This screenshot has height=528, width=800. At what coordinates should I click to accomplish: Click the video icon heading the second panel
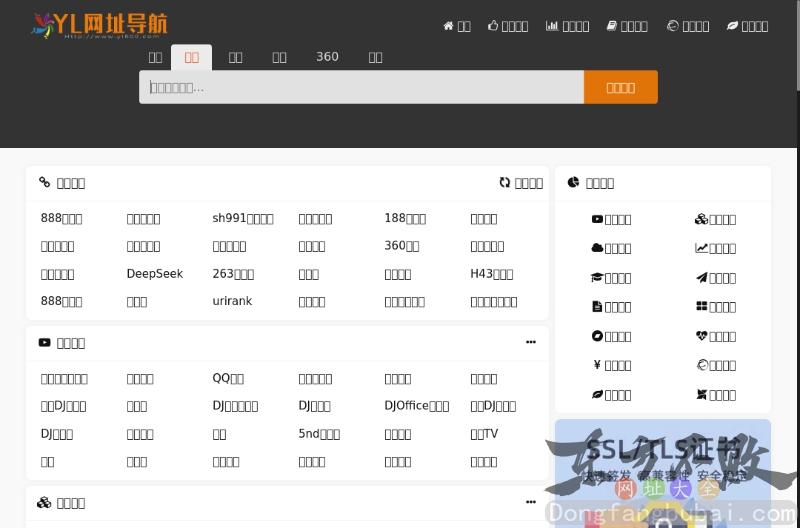pyautogui.click(x=44, y=342)
